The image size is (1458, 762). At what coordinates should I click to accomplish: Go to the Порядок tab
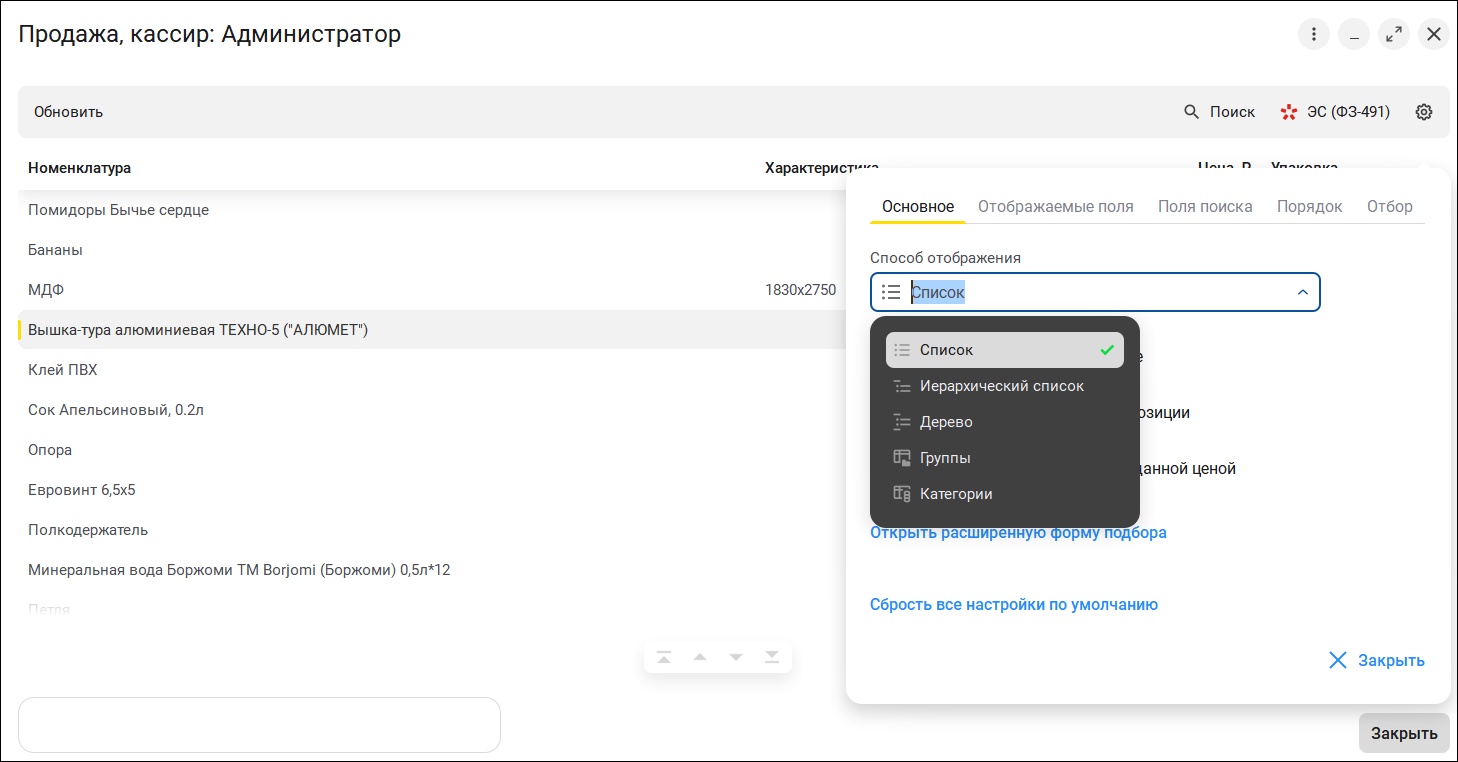[x=1309, y=207]
